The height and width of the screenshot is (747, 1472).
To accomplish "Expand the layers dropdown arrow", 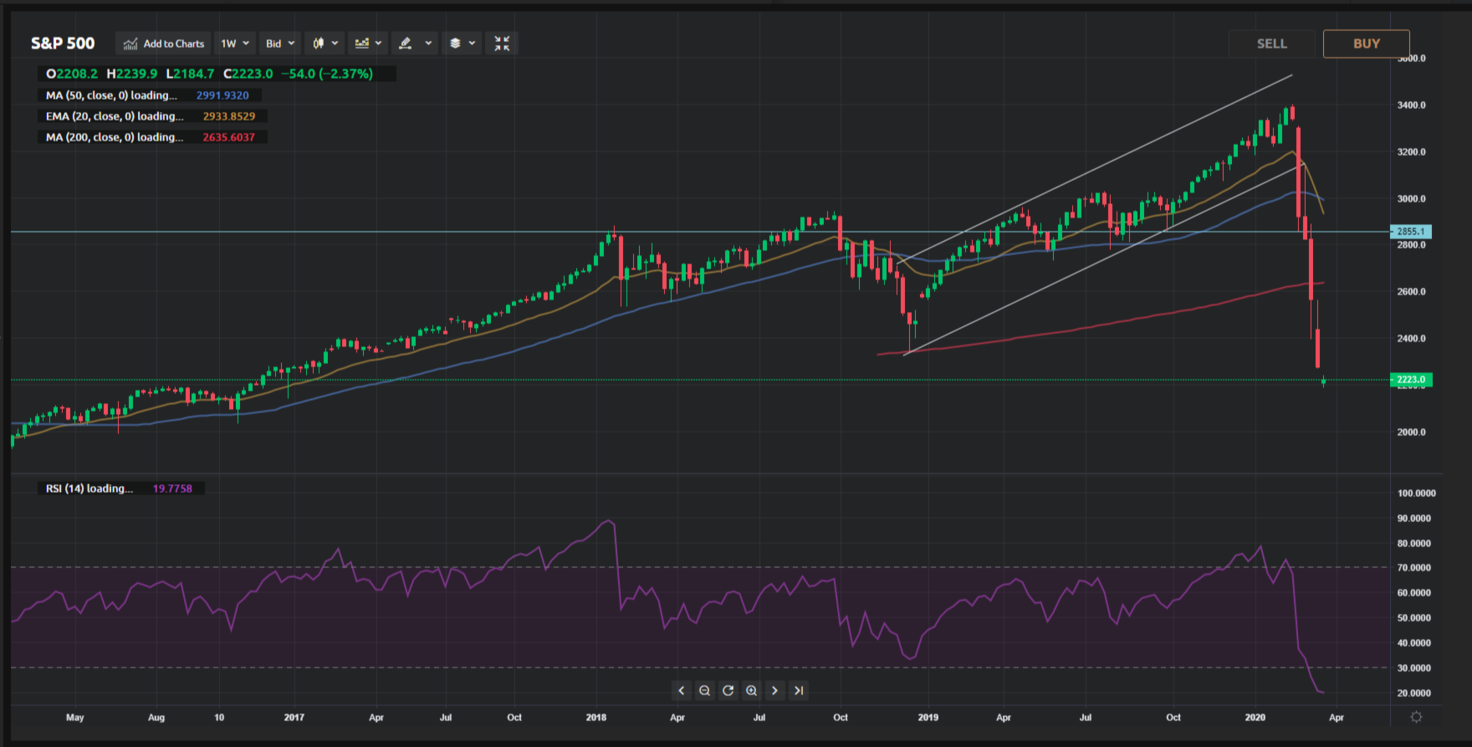I will pyautogui.click(x=472, y=43).
